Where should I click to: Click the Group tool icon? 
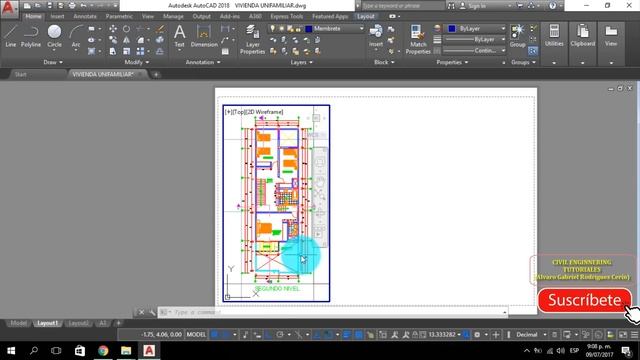pyautogui.click(x=518, y=36)
